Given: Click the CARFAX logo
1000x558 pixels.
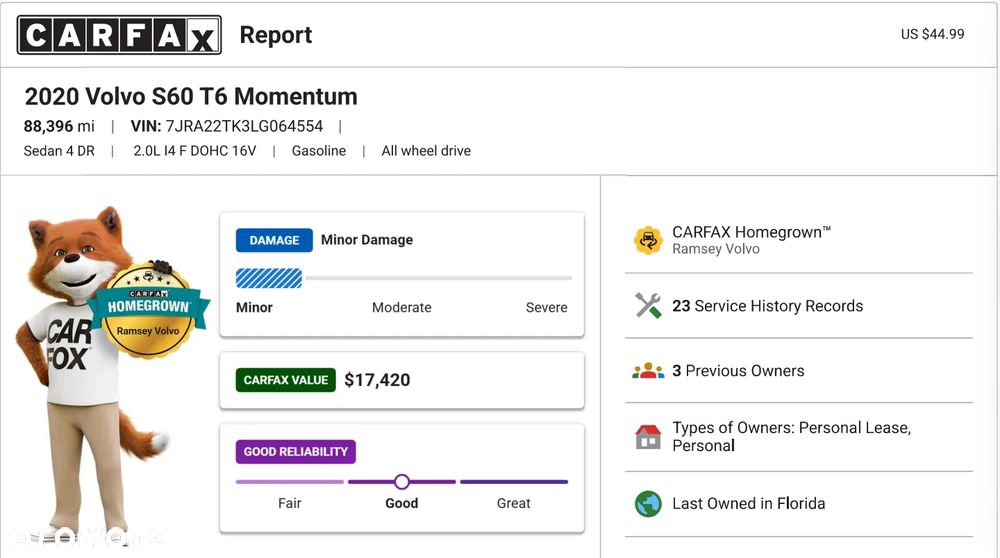Looking at the screenshot, I should [119, 35].
